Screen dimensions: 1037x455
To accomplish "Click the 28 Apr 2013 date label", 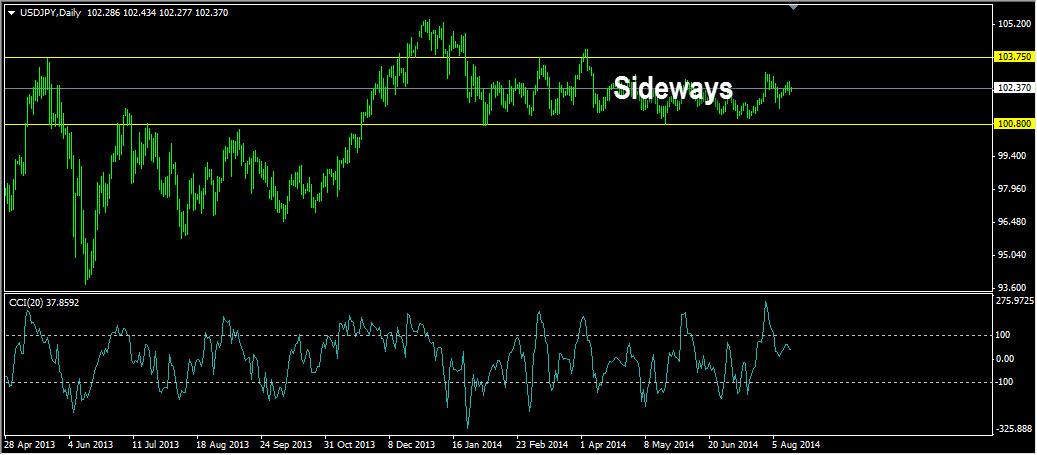I will pyautogui.click(x=30, y=445).
